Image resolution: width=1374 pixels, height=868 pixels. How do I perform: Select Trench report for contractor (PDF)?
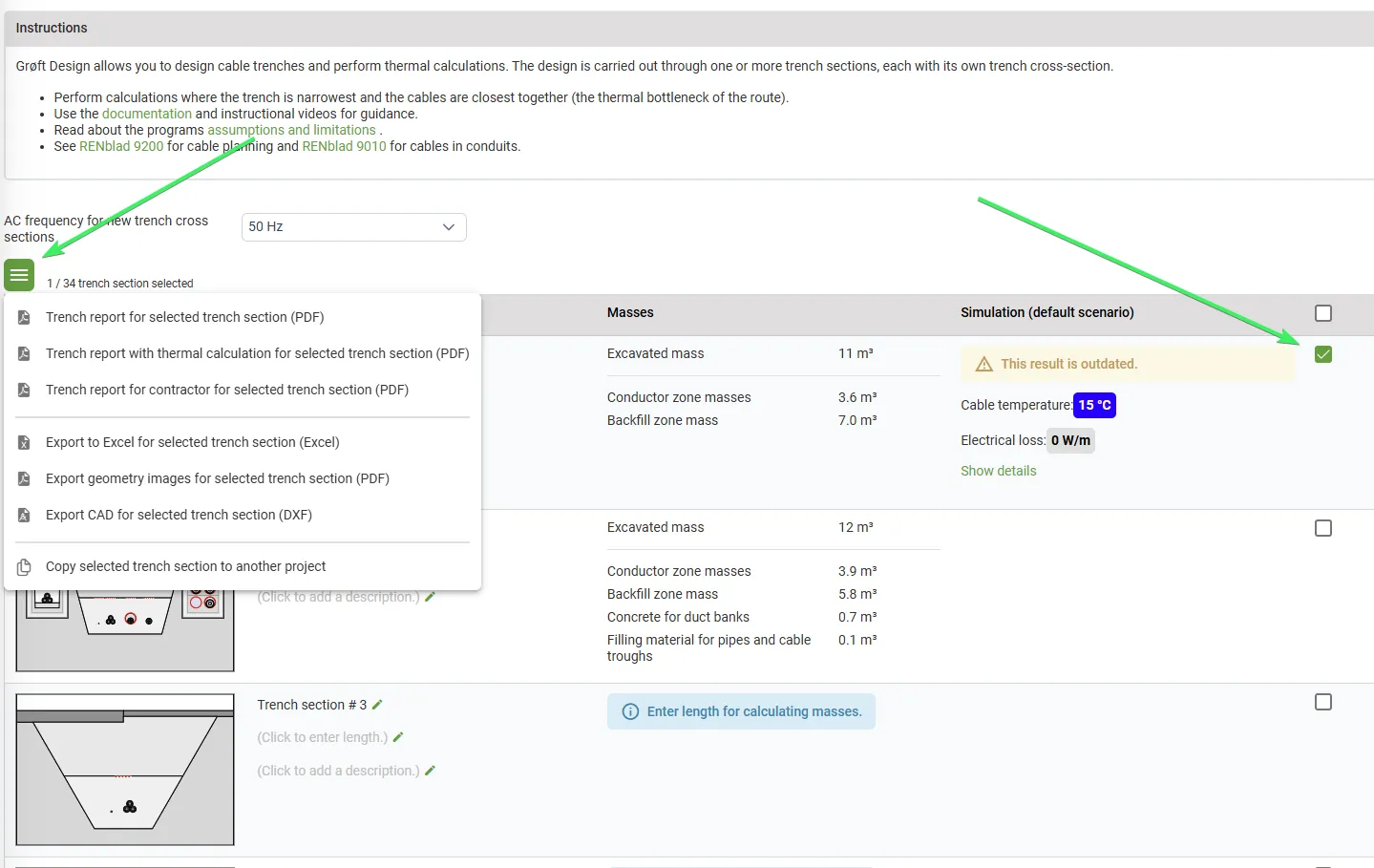tap(226, 390)
